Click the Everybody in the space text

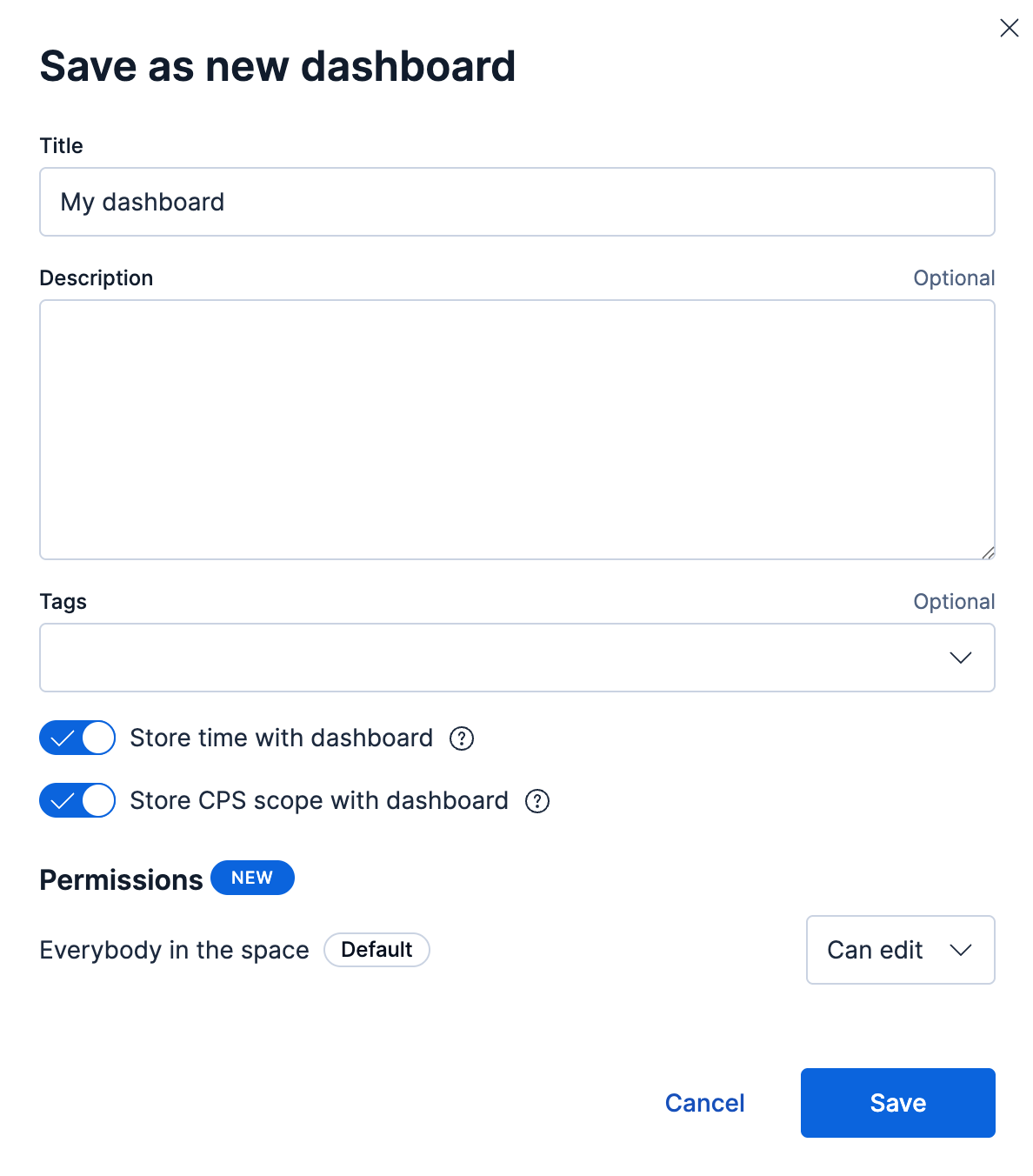coord(174,950)
